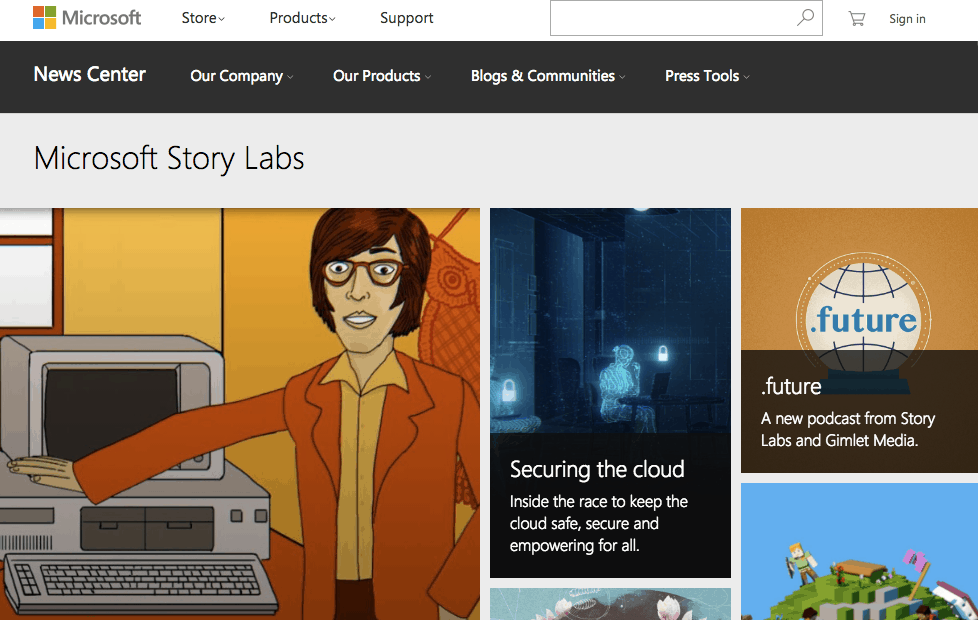
Task: Open the Our Products dropdown
Action: [x=382, y=76]
